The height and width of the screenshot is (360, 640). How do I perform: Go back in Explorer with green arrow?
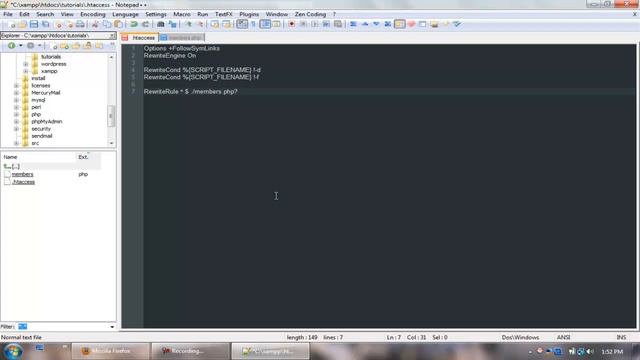pyautogui.click(x=11, y=46)
